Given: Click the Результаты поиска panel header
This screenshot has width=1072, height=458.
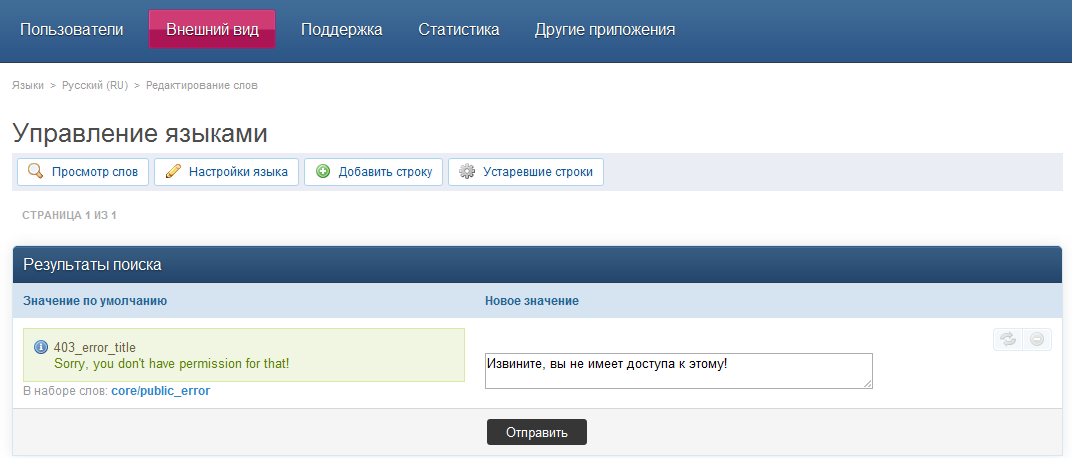Looking at the screenshot, I should (x=537, y=265).
